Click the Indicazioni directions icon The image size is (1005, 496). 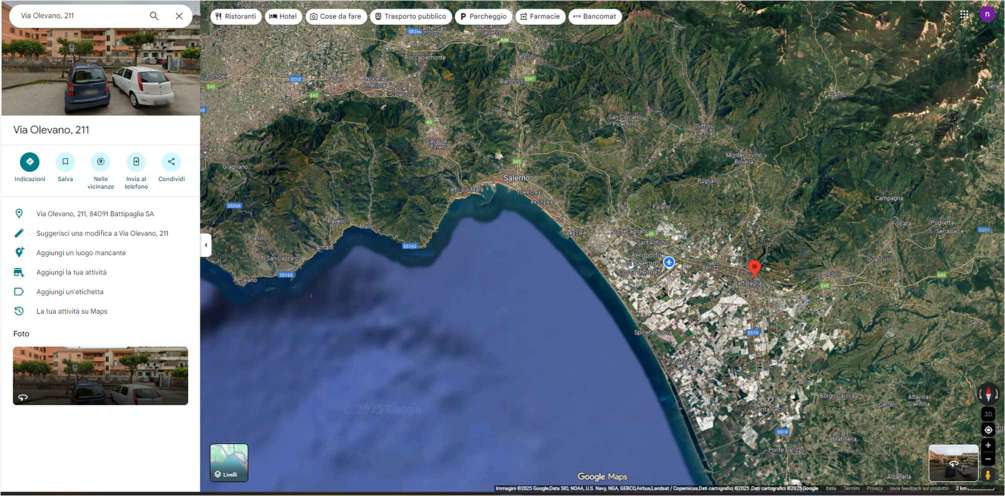point(29,162)
